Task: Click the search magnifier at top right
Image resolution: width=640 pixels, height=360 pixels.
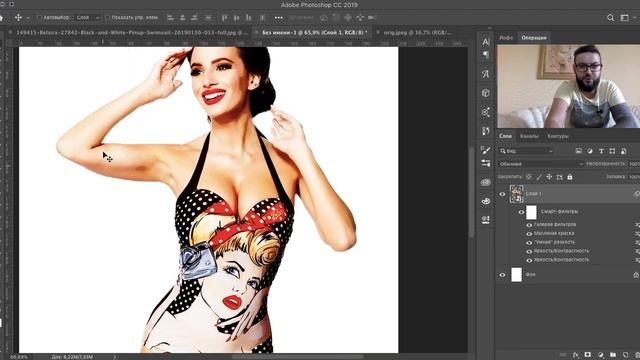Action: (x=611, y=18)
